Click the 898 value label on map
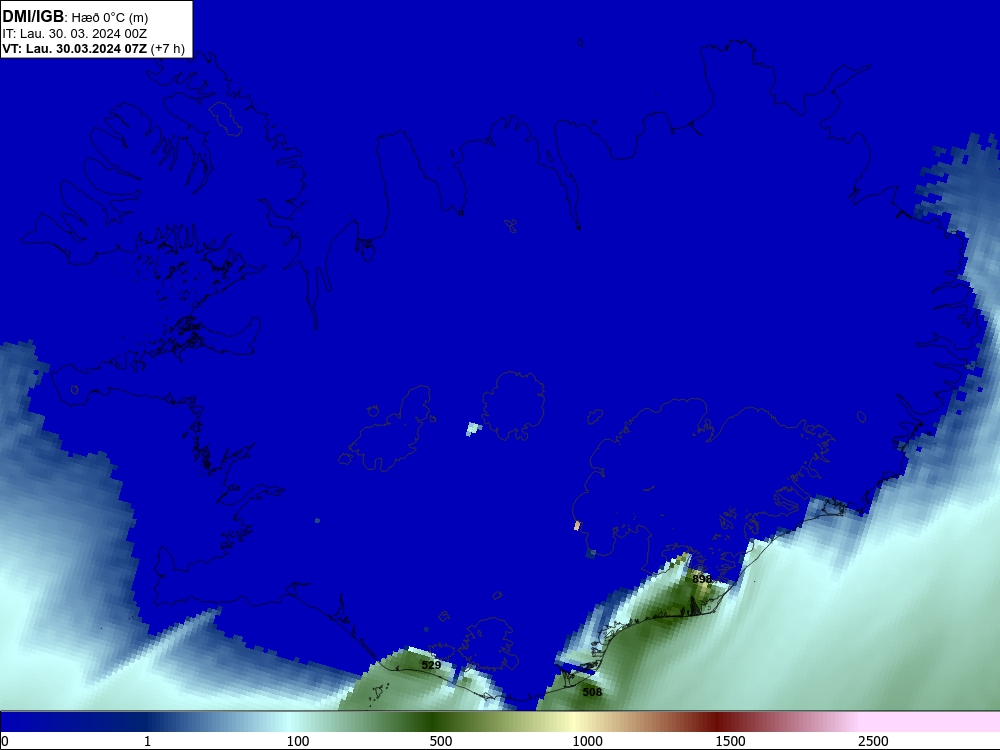 click(702, 579)
